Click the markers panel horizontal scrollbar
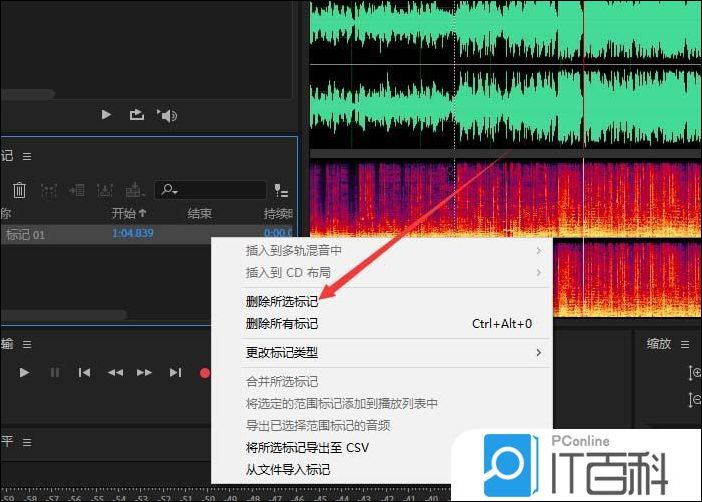Image resolution: width=702 pixels, height=502 pixels. pyautogui.click(x=64, y=315)
